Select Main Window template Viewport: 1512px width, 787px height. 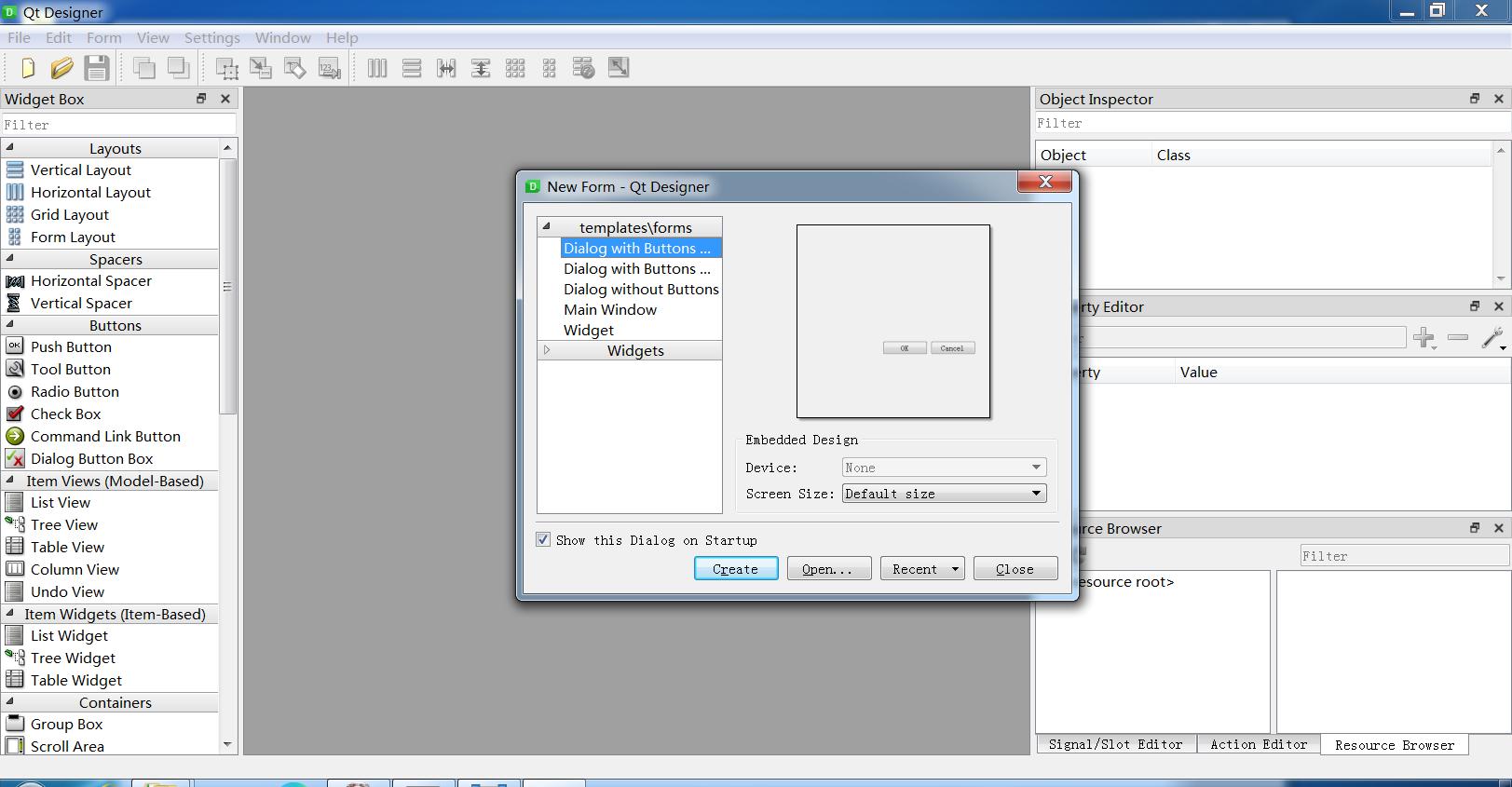[610, 309]
